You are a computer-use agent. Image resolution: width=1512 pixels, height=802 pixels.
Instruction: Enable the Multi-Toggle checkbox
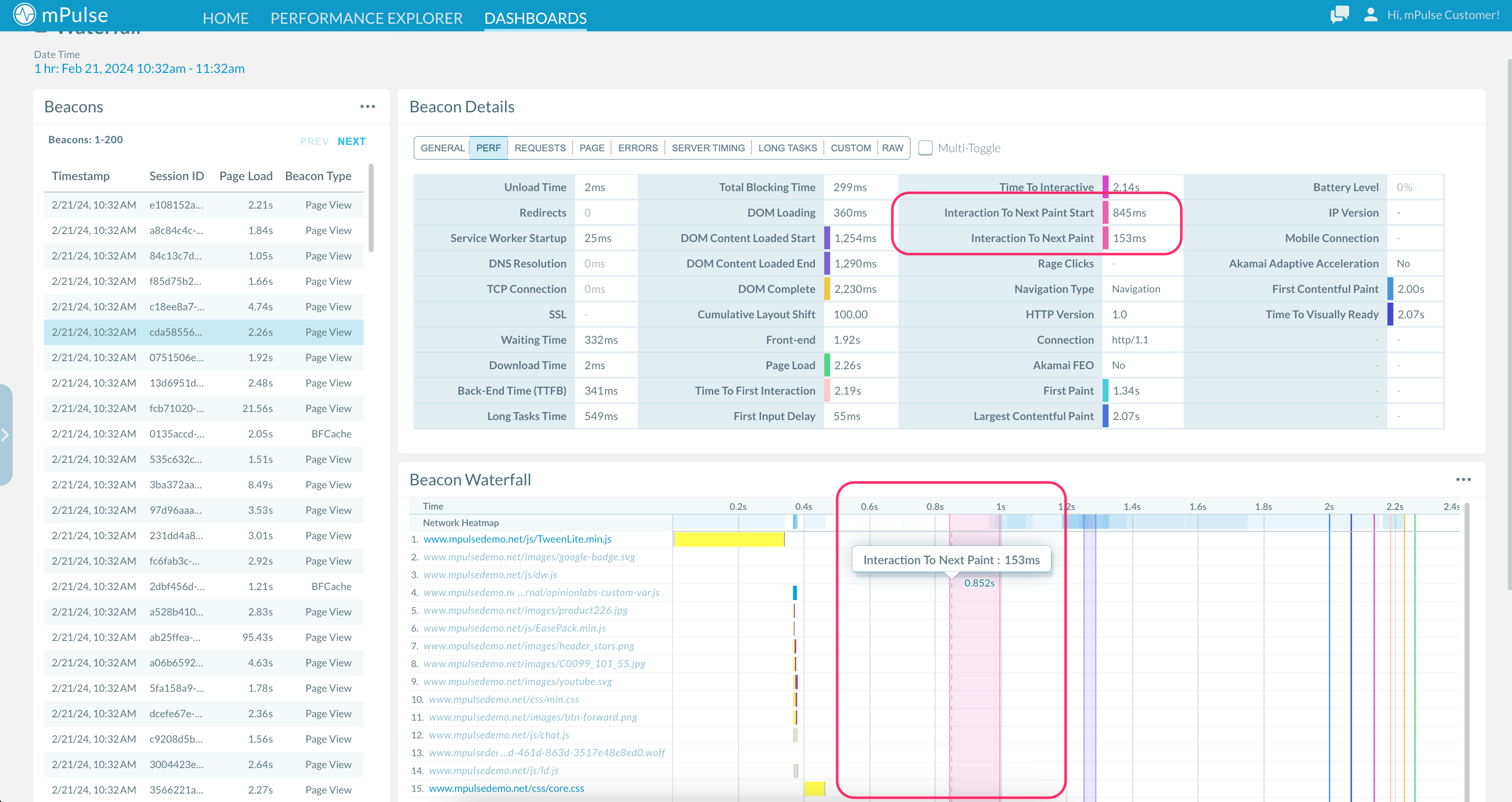point(926,148)
